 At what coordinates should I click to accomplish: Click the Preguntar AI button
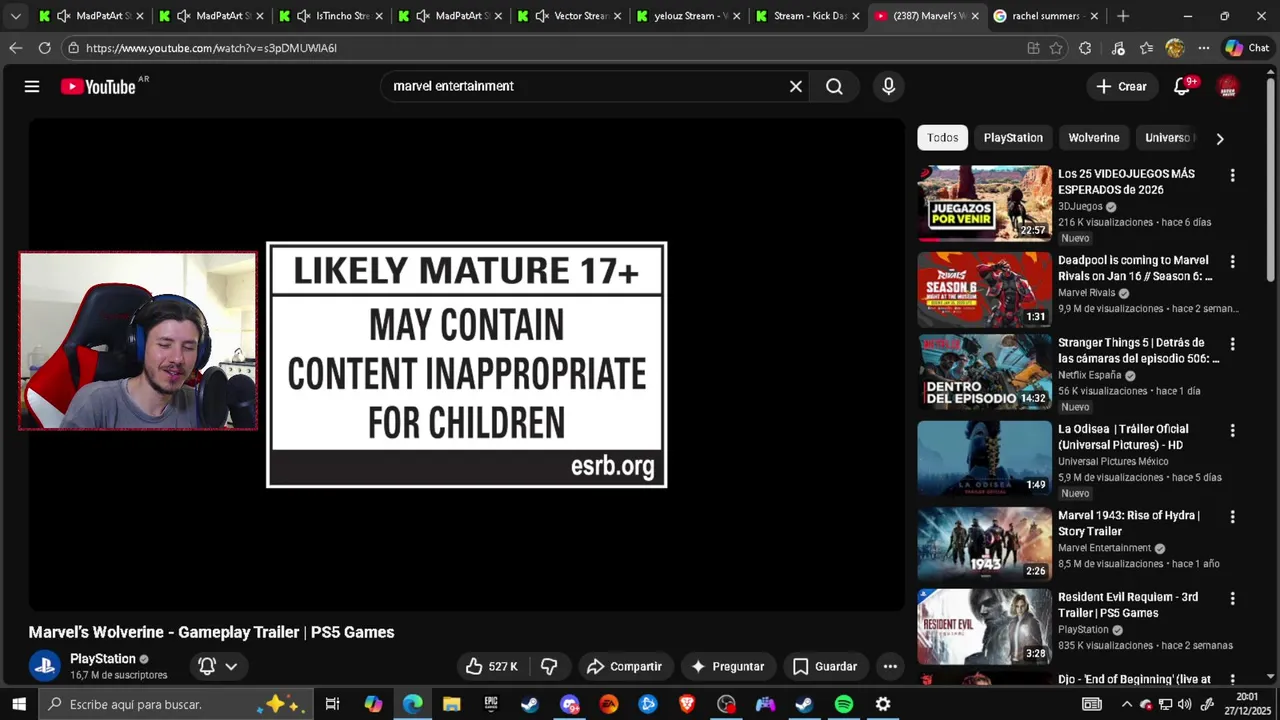[x=727, y=666]
